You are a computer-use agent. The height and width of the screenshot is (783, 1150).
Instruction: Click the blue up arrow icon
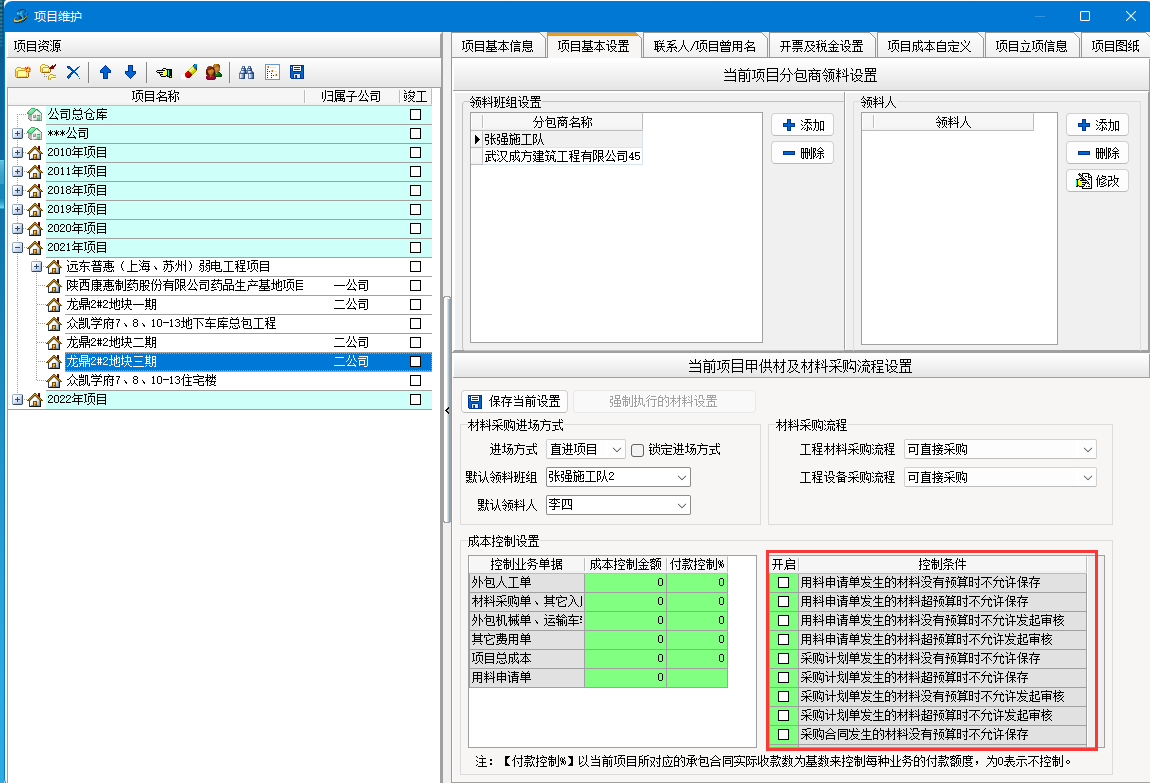[x=105, y=72]
